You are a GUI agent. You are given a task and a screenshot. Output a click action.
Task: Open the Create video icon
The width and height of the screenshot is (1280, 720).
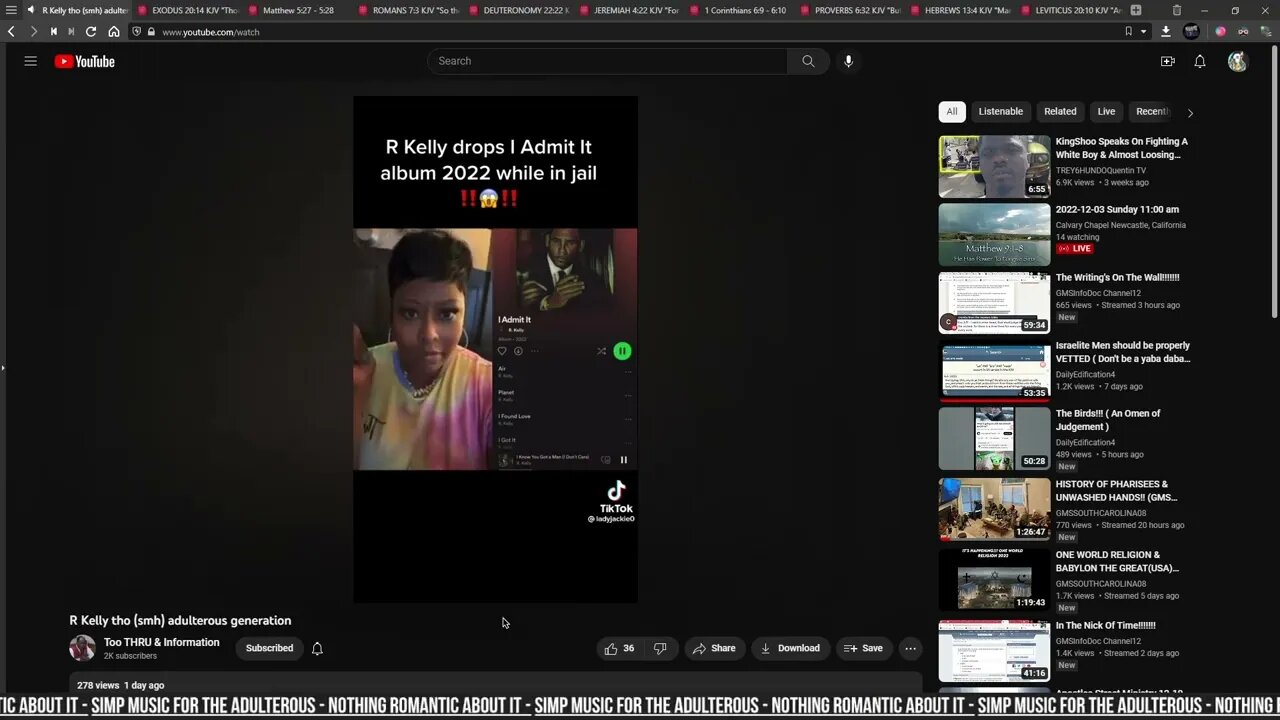click(1167, 61)
